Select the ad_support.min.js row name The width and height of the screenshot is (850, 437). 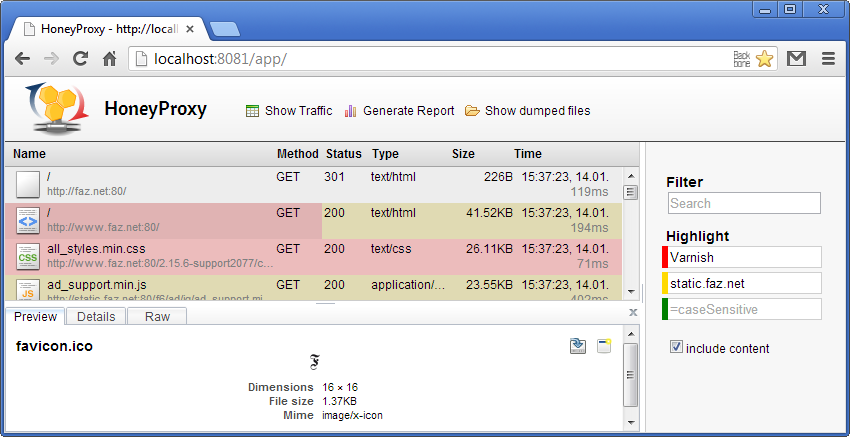coord(96,285)
